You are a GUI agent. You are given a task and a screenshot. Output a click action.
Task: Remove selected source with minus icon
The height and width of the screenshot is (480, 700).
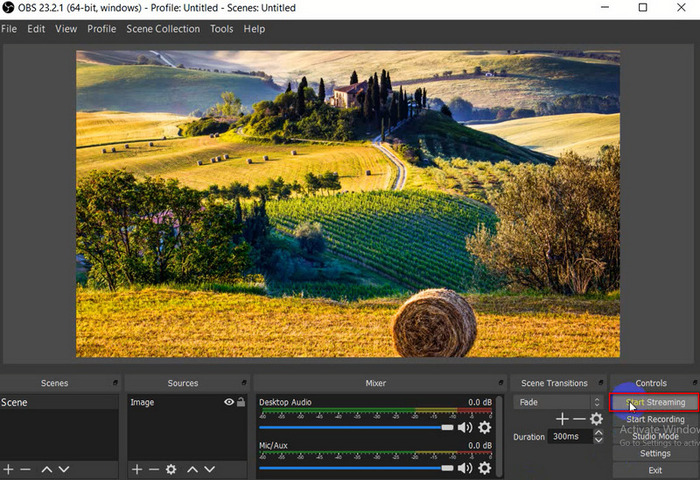click(x=154, y=469)
